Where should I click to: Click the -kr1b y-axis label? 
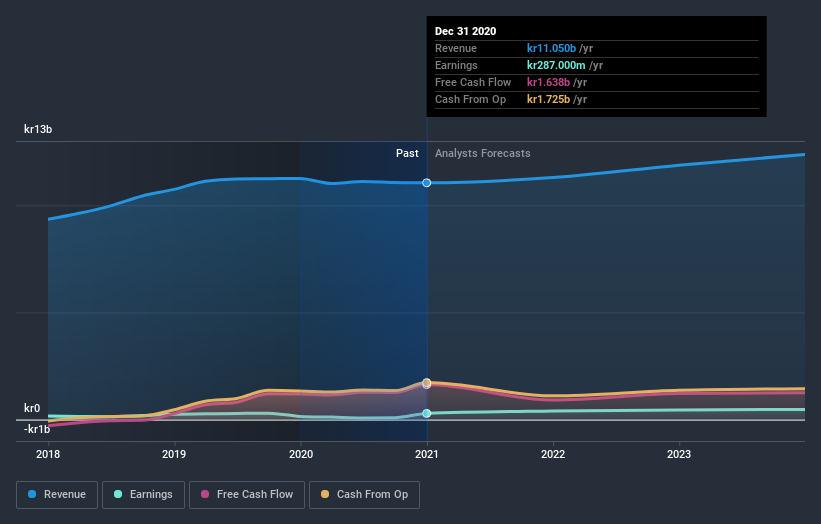[x=37, y=429]
